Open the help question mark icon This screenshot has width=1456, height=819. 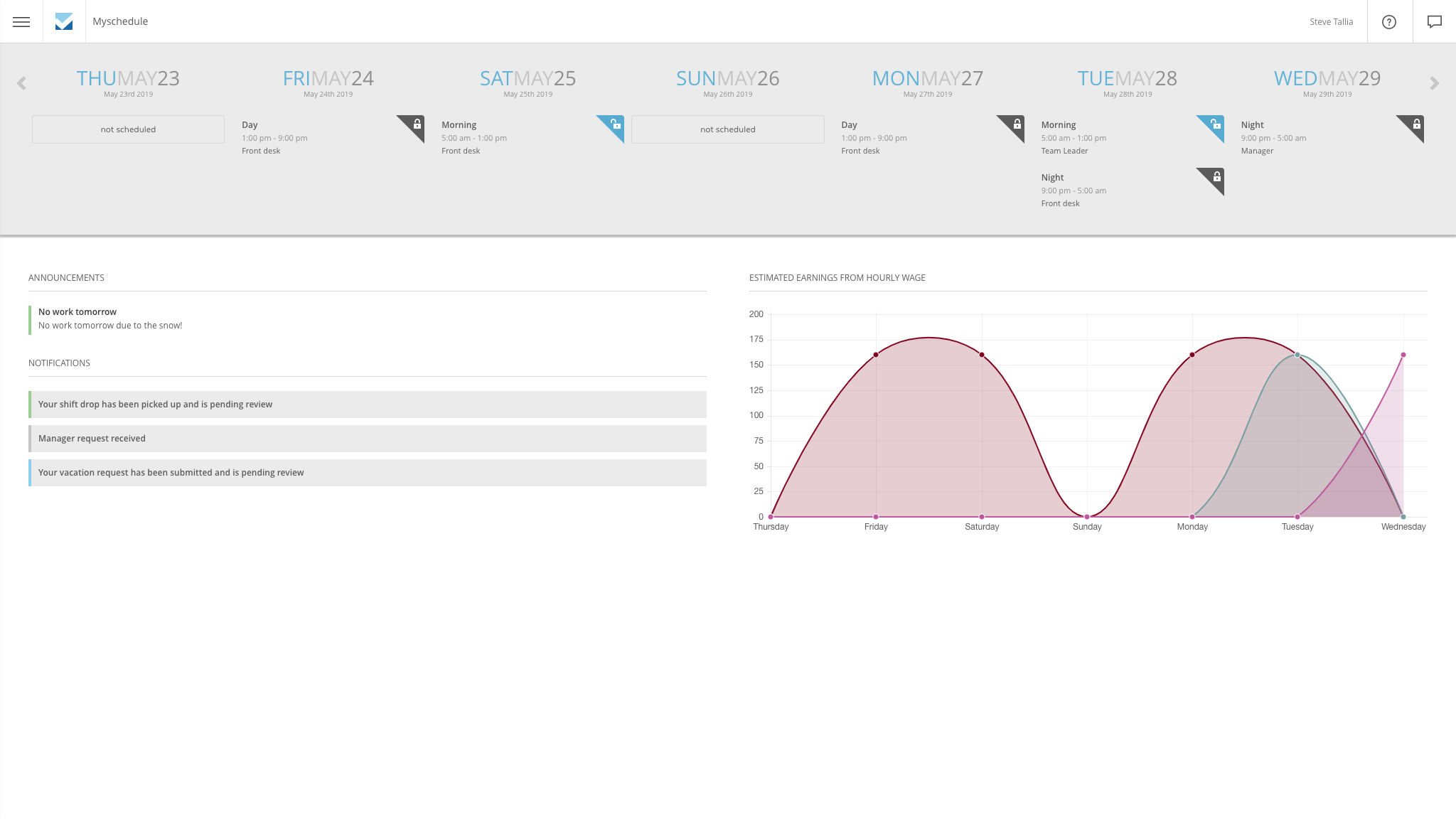pos(1388,21)
